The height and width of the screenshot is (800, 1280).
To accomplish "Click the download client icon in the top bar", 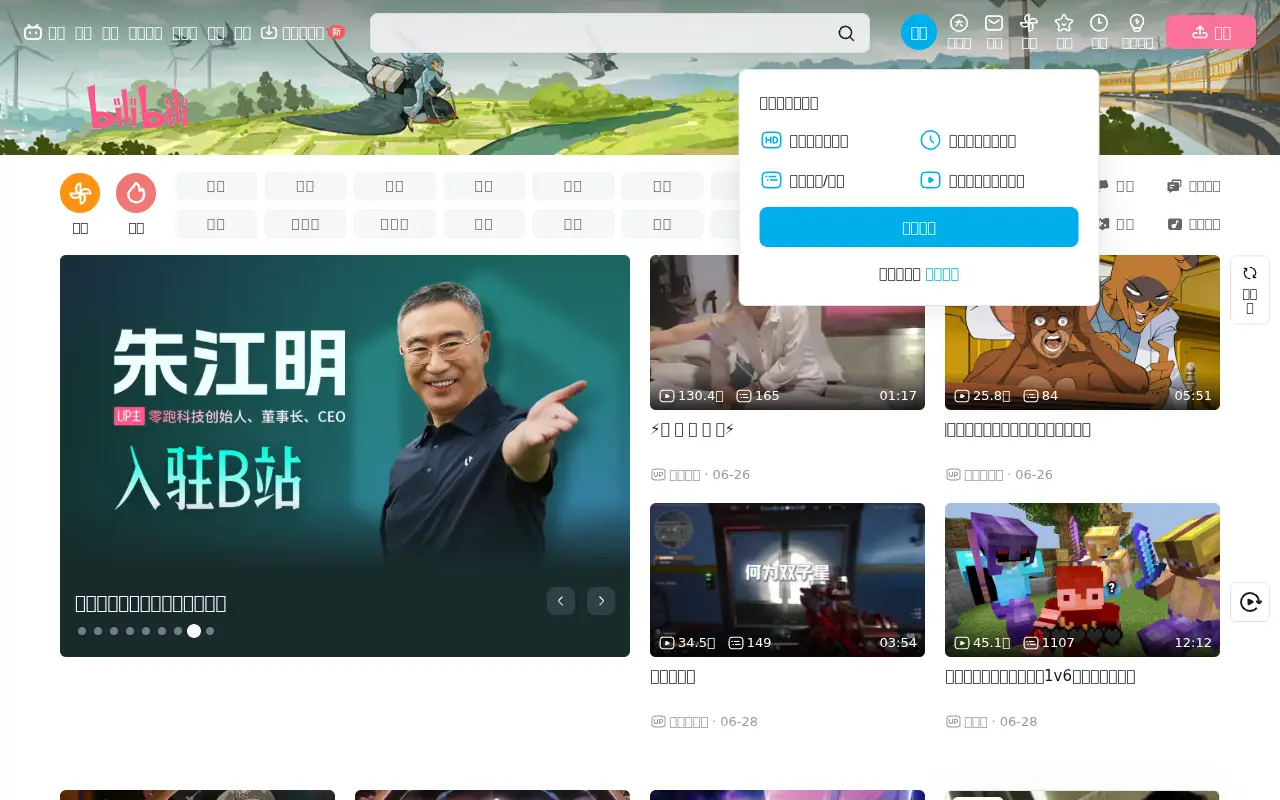I will tap(268, 32).
